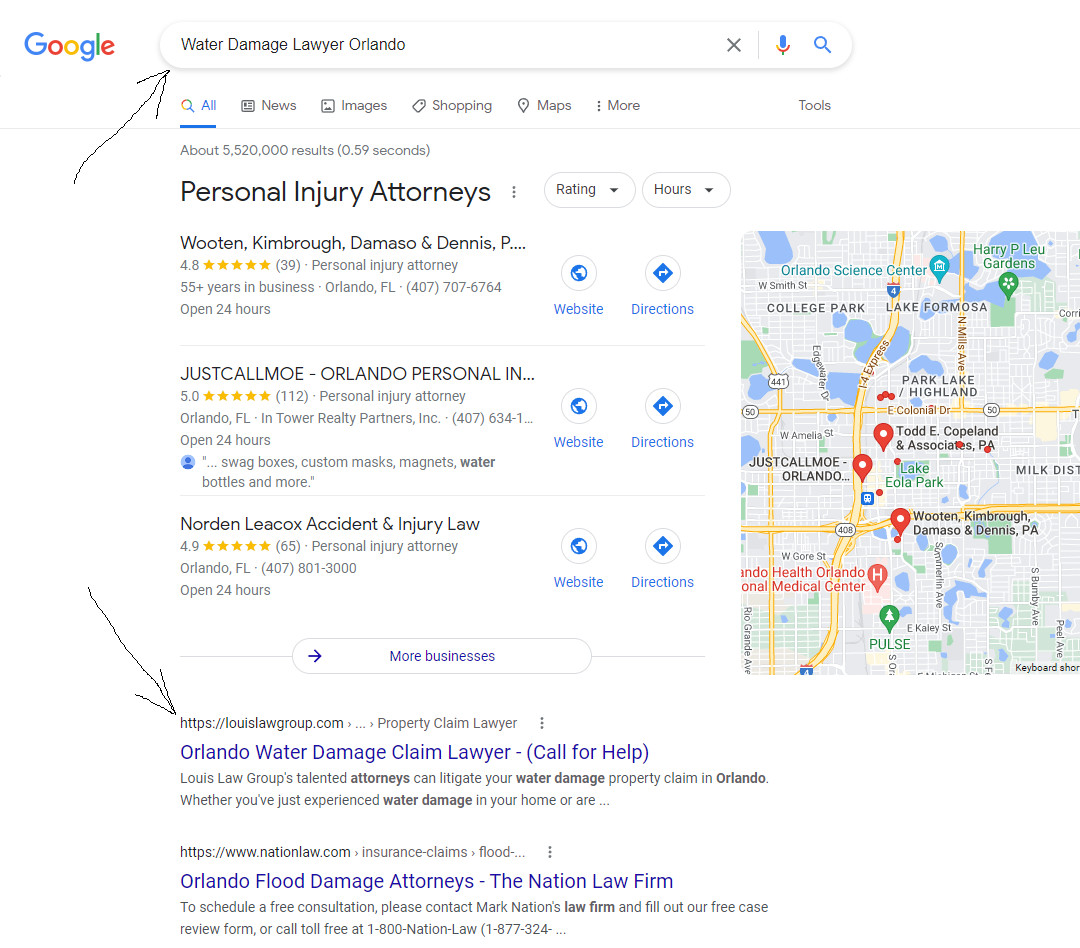Expand the Hours filter dropdown
The image size is (1080, 948).
coord(686,189)
